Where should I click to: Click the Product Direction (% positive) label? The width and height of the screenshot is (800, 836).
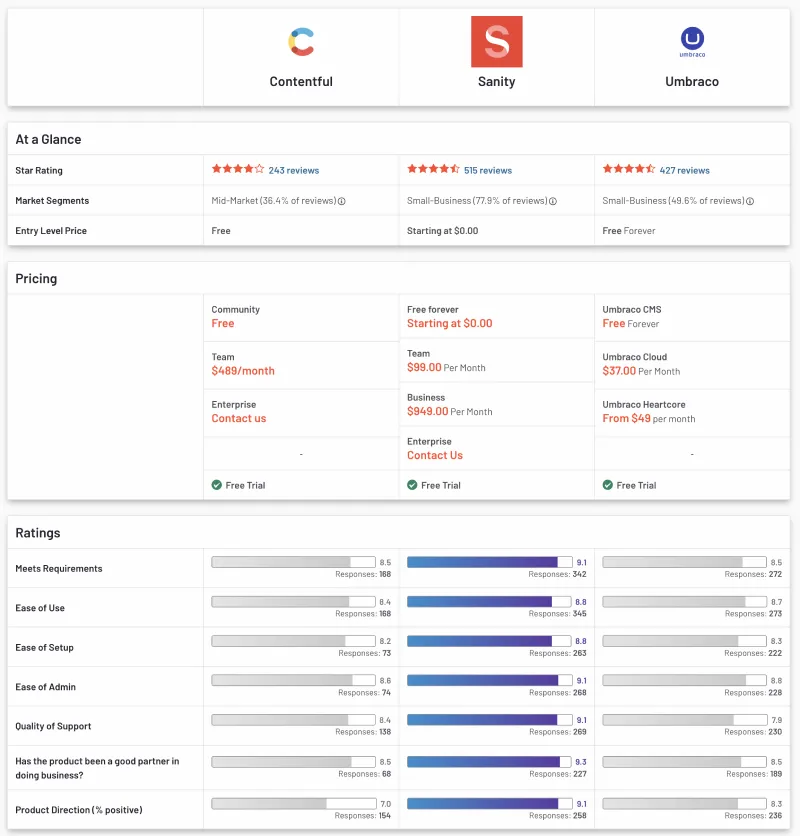[79, 810]
